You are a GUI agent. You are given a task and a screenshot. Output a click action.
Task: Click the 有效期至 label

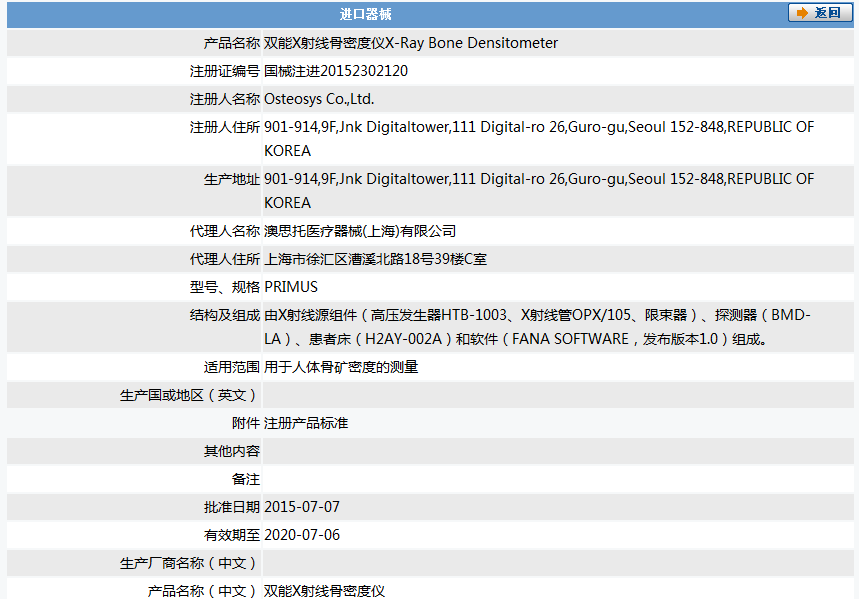(x=231, y=535)
